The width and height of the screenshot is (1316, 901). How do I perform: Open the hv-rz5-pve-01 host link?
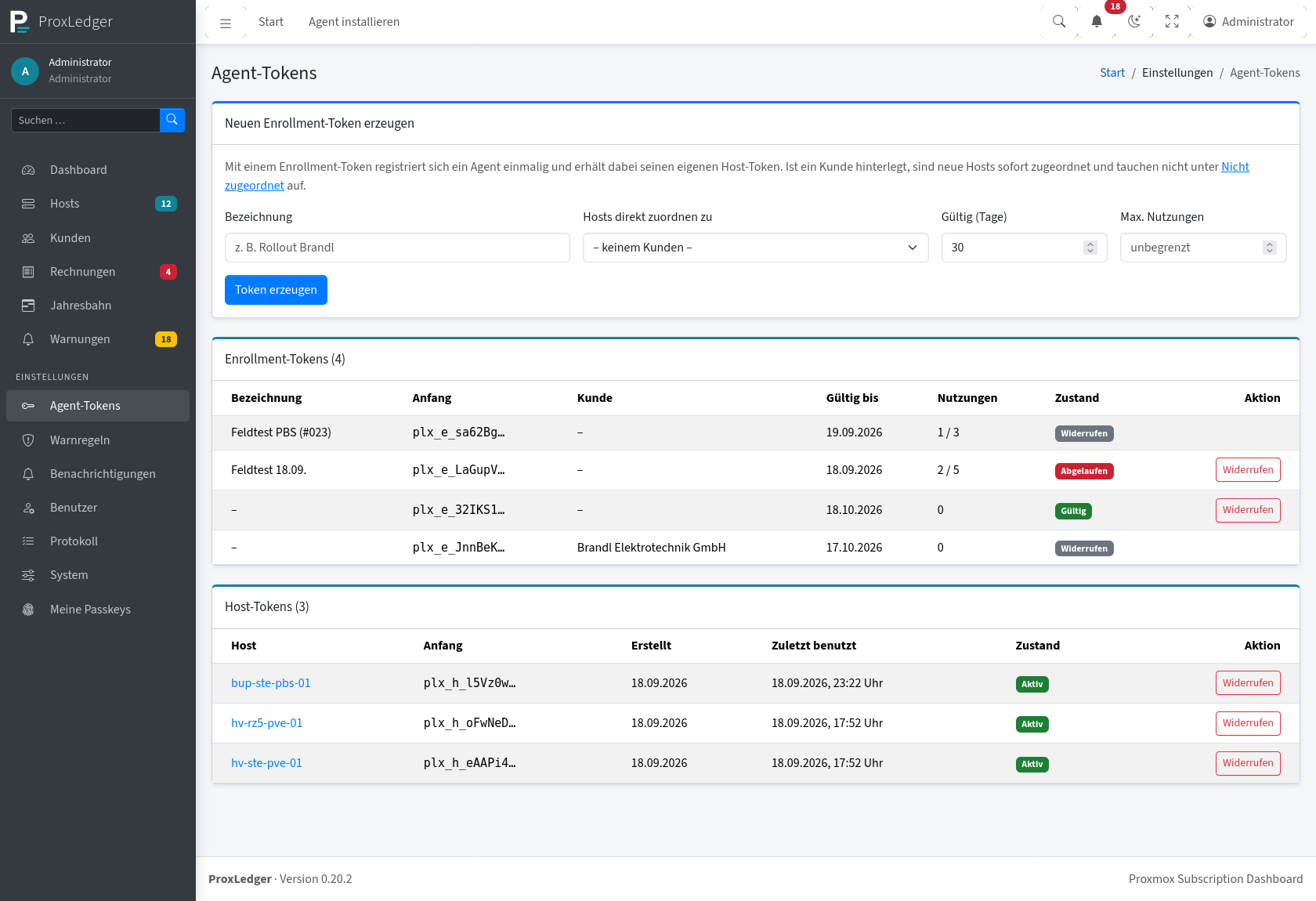[x=266, y=723]
